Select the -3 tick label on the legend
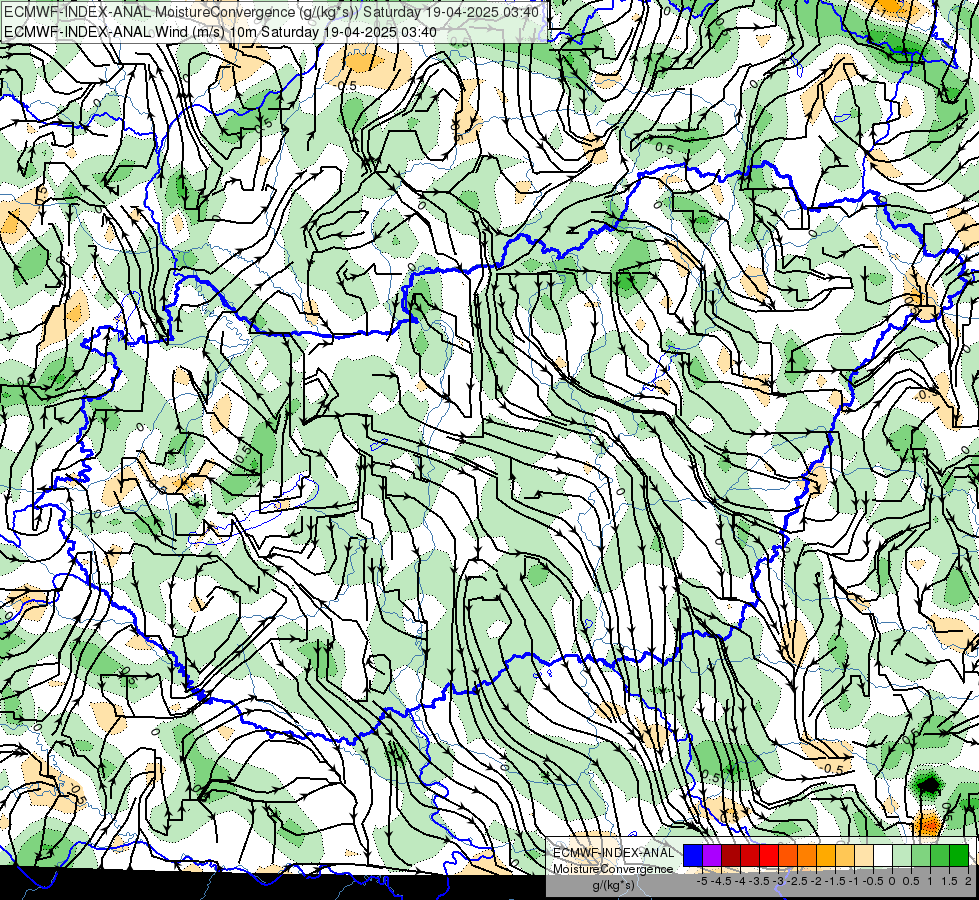The width and height of the screenshot is (979, 900). [778, 881]
